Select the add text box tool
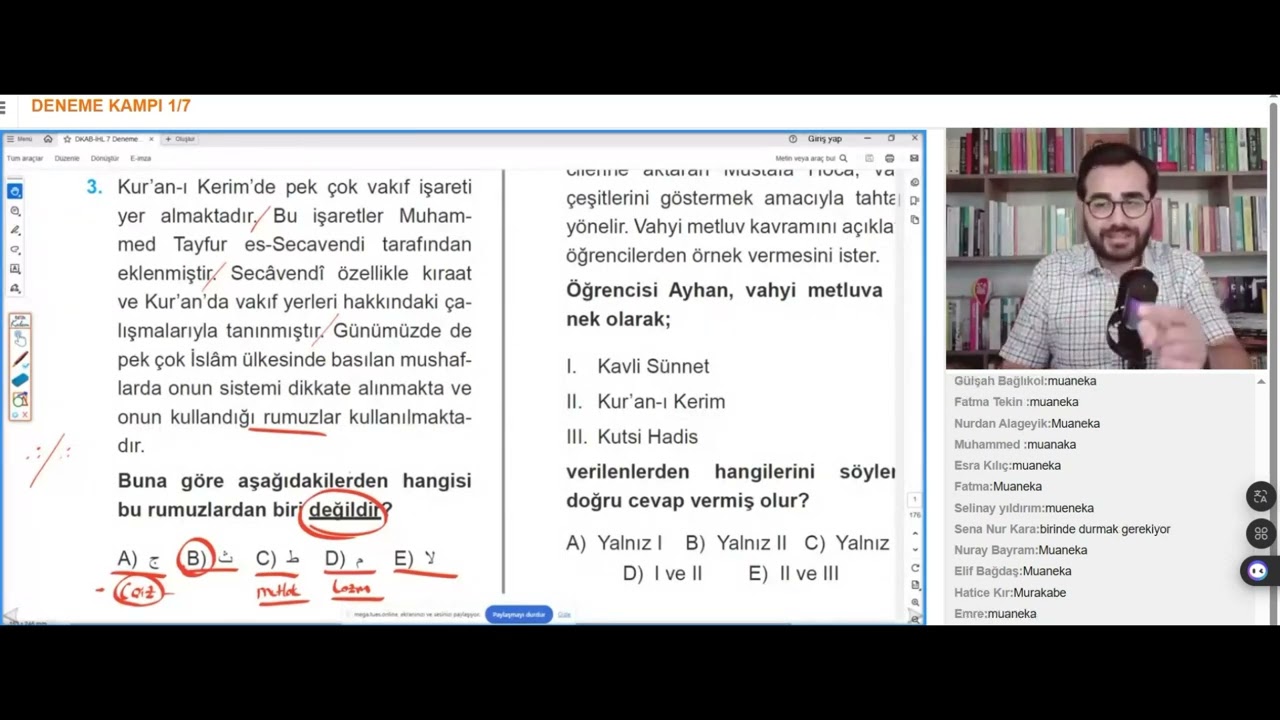This screenshot has height=720, width=1280. coord(14,269)
